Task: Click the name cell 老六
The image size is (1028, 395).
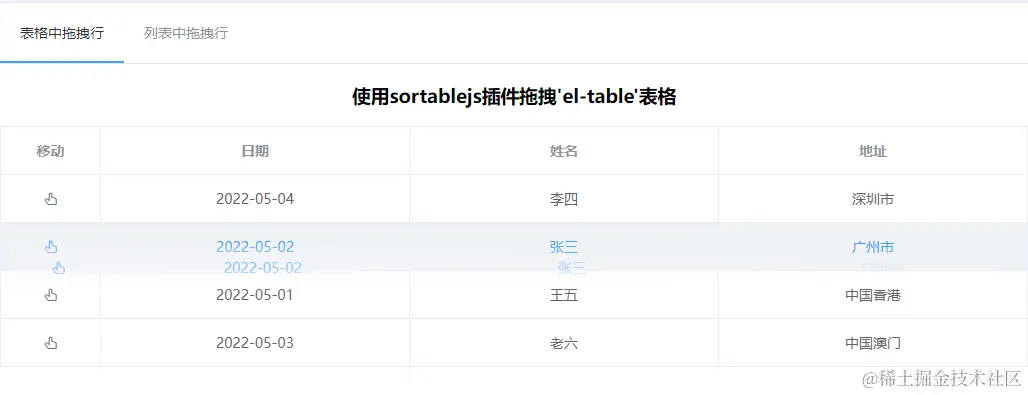Action: tap(564, 343)
